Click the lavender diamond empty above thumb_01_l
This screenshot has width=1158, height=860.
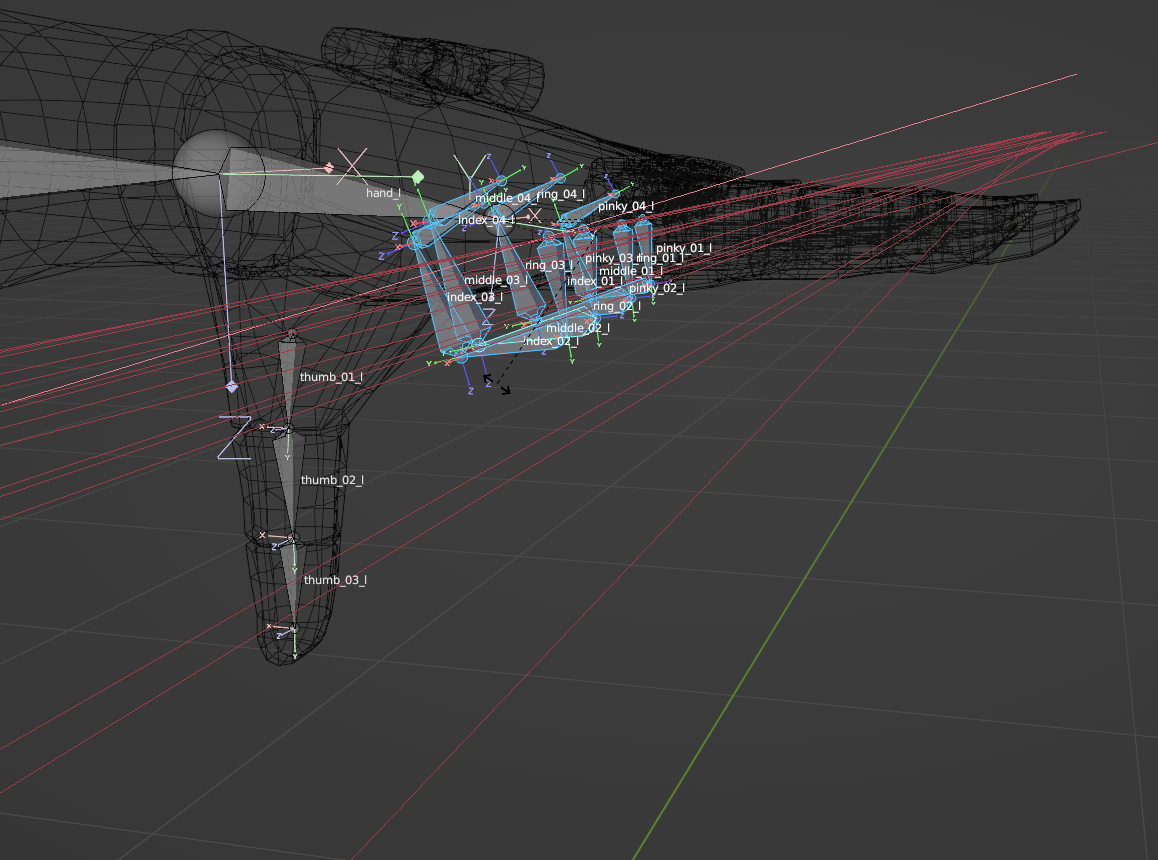(x=232, y=386)
